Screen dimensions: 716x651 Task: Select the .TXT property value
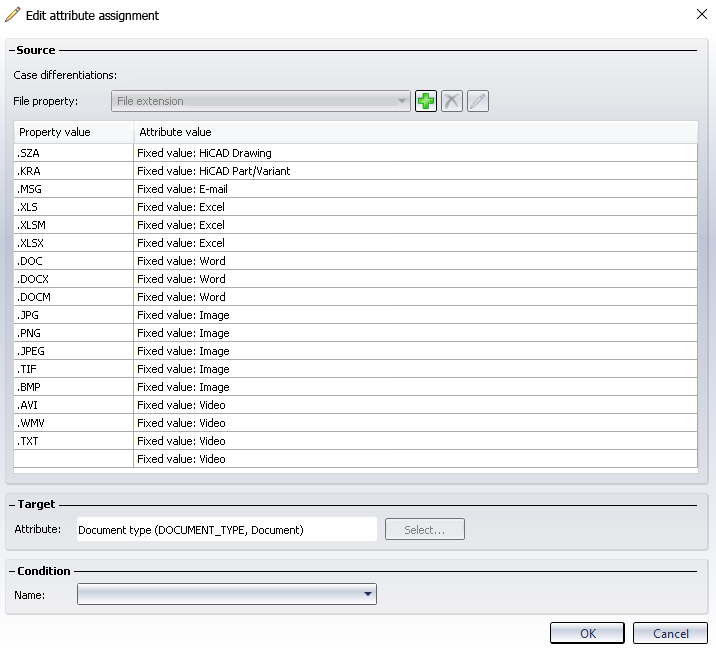click(x=74, y=441)
